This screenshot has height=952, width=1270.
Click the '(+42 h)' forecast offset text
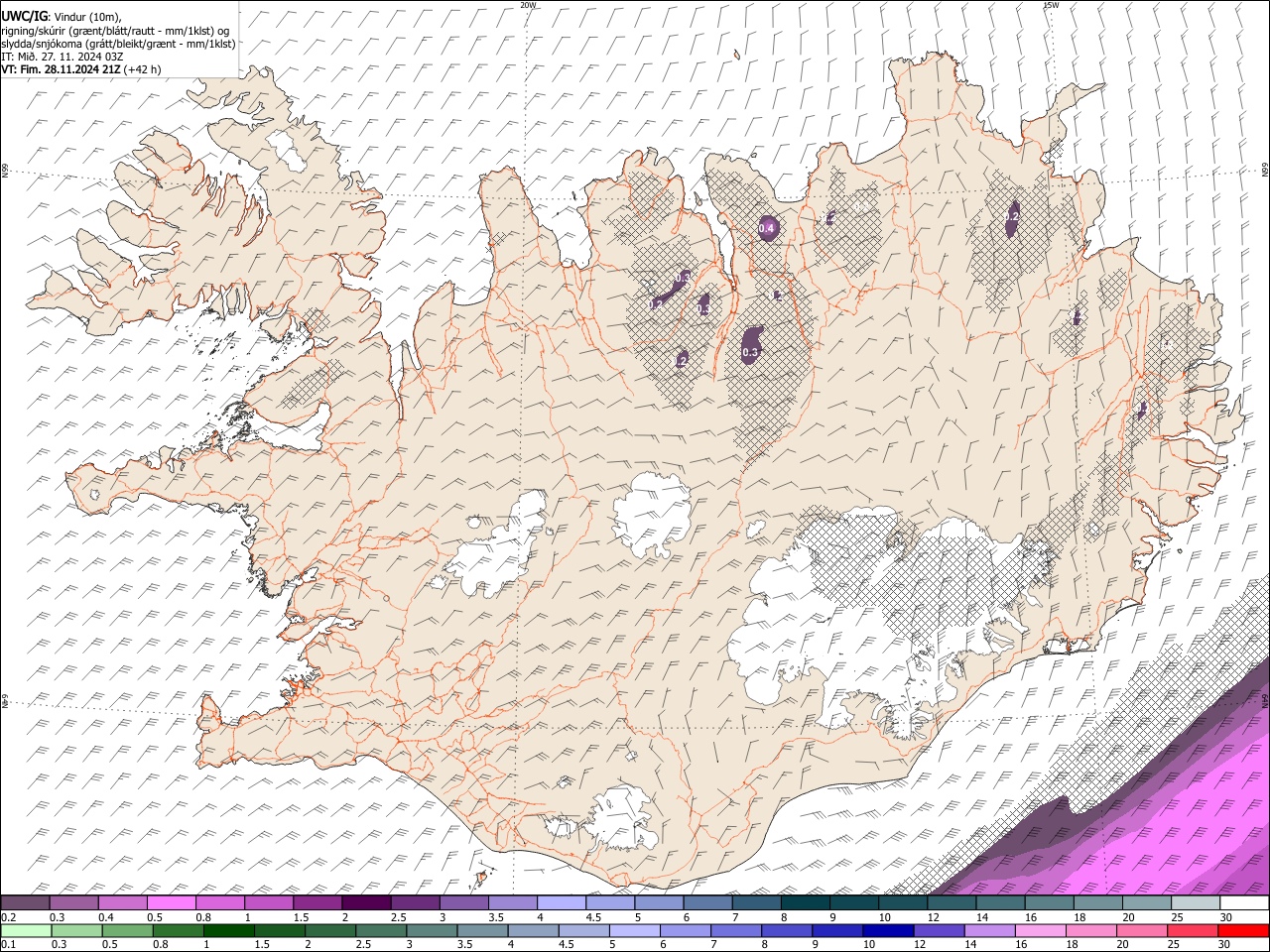[144, 69]
